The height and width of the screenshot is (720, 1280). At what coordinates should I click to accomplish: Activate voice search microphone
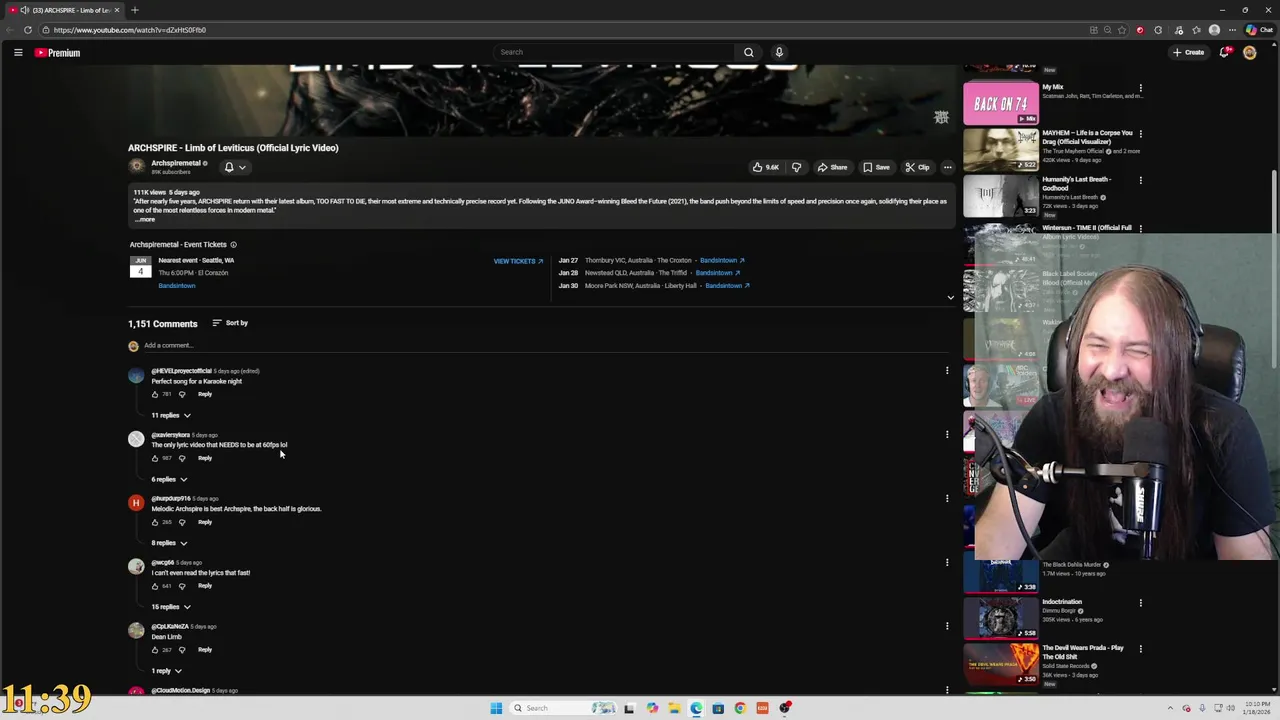click(x=779, y=52)
